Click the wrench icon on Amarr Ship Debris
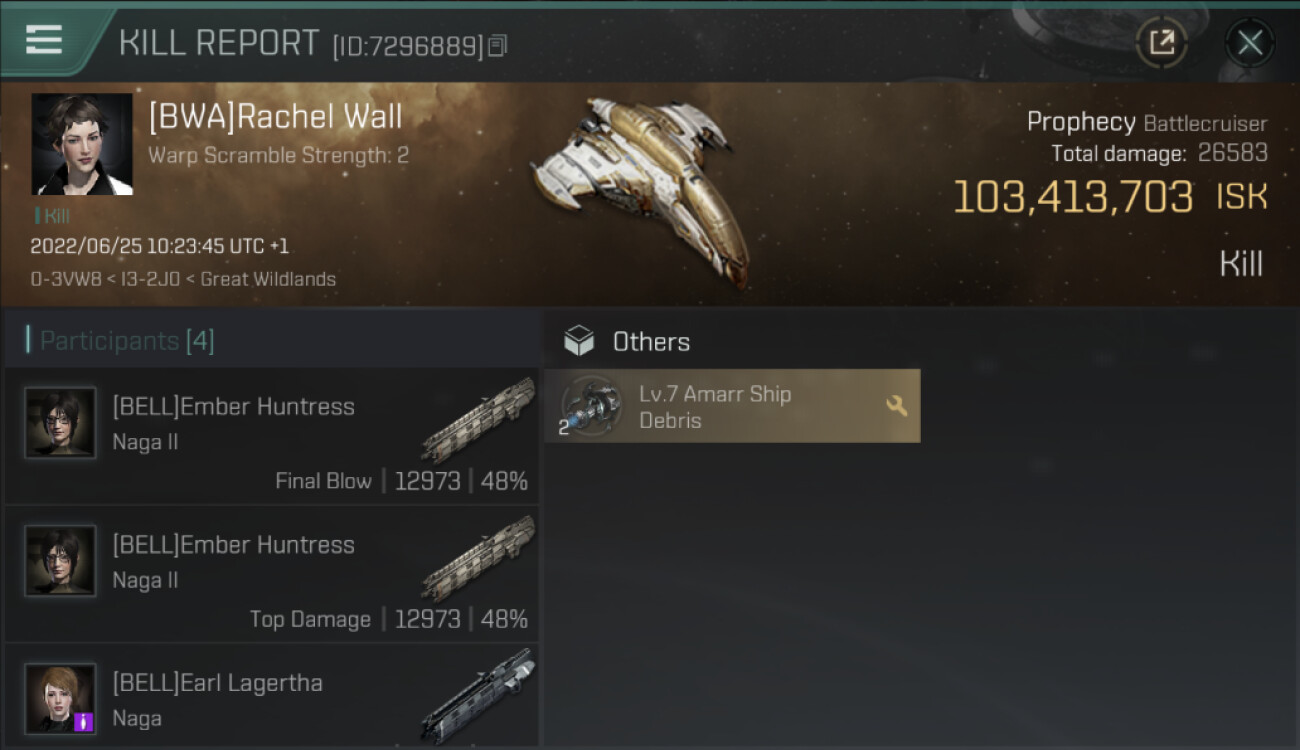The width and height of the screenshot is (1300, 750). click(x=896, y=405)
